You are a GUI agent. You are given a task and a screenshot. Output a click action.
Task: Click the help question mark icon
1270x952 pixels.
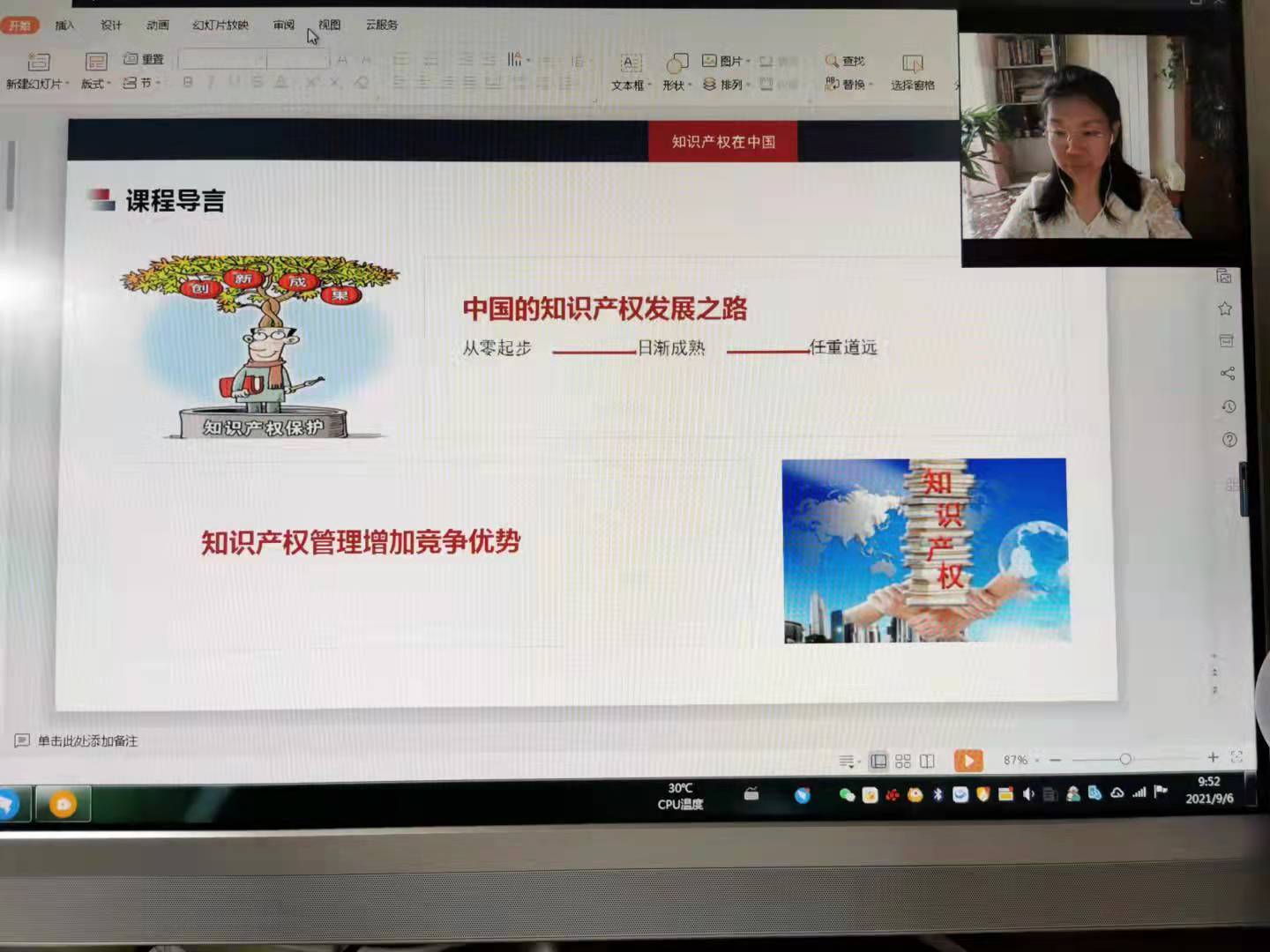click(x=1229, y=440)
